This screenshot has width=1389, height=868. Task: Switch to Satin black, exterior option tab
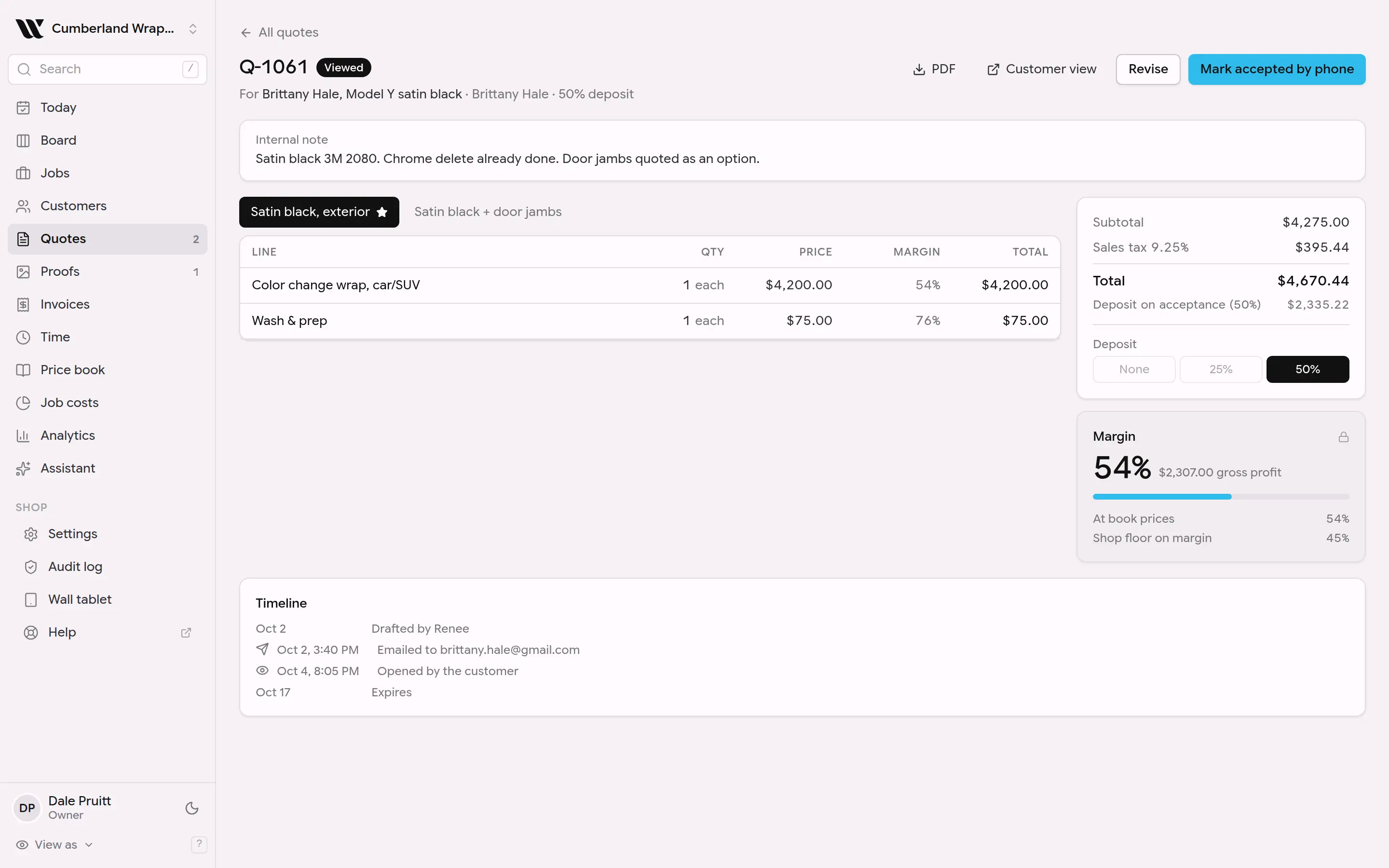(318, 212)
